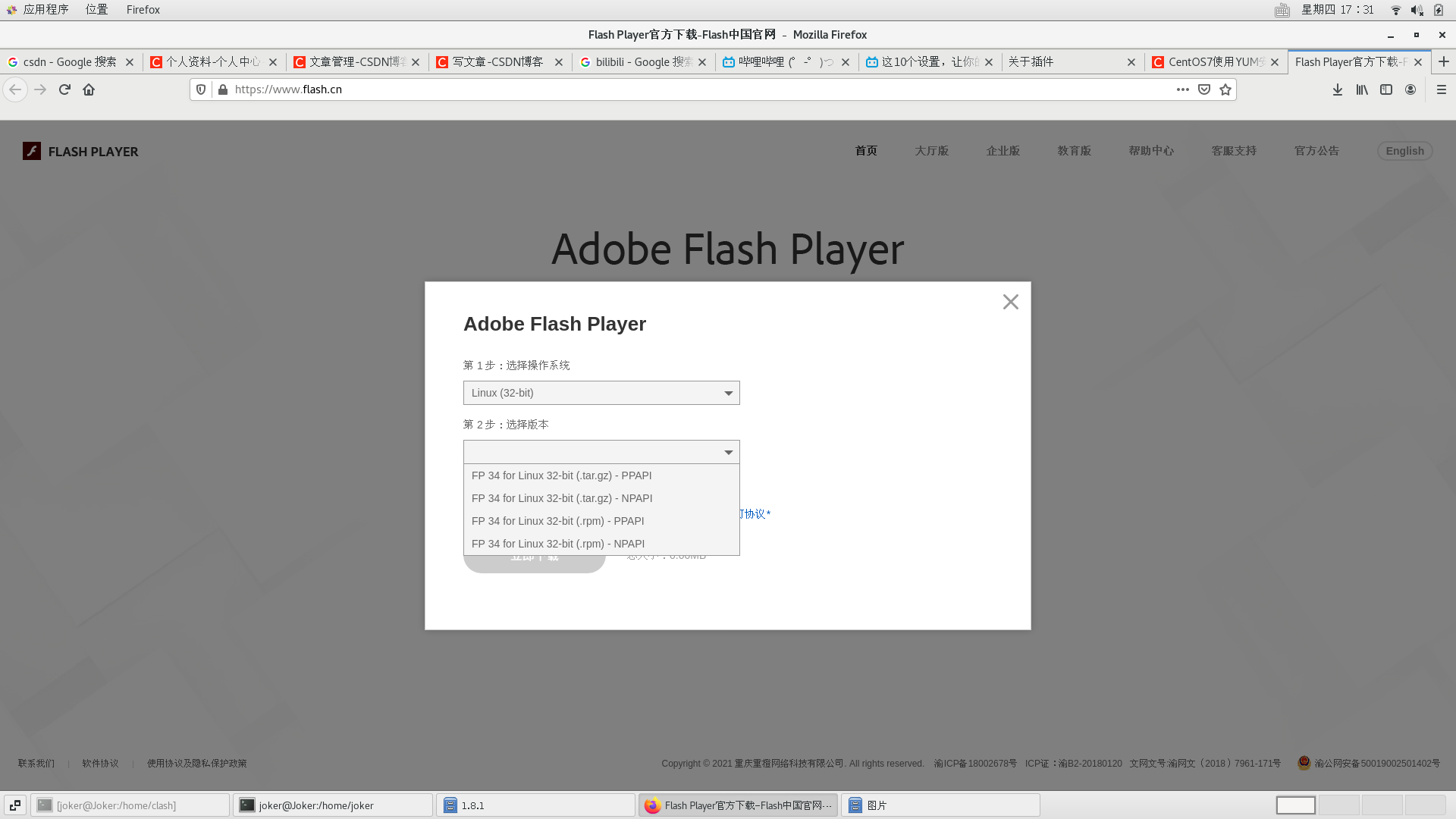The height and width of the screenshot is (819, 1456).
Task: Open the Firefox hamburger menu
Action: pyautogui.click(x=1442, y=89)
